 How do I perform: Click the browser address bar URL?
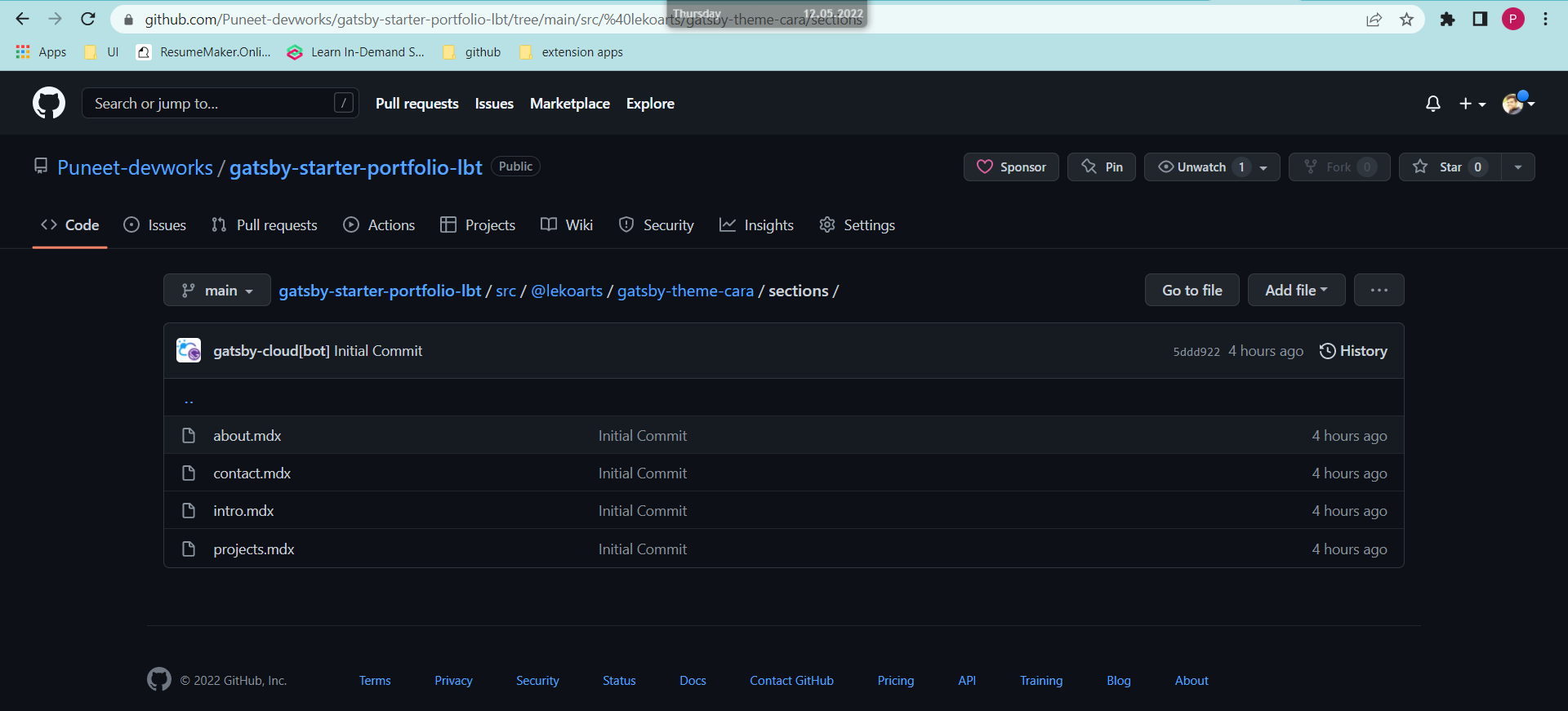(503, 20)
